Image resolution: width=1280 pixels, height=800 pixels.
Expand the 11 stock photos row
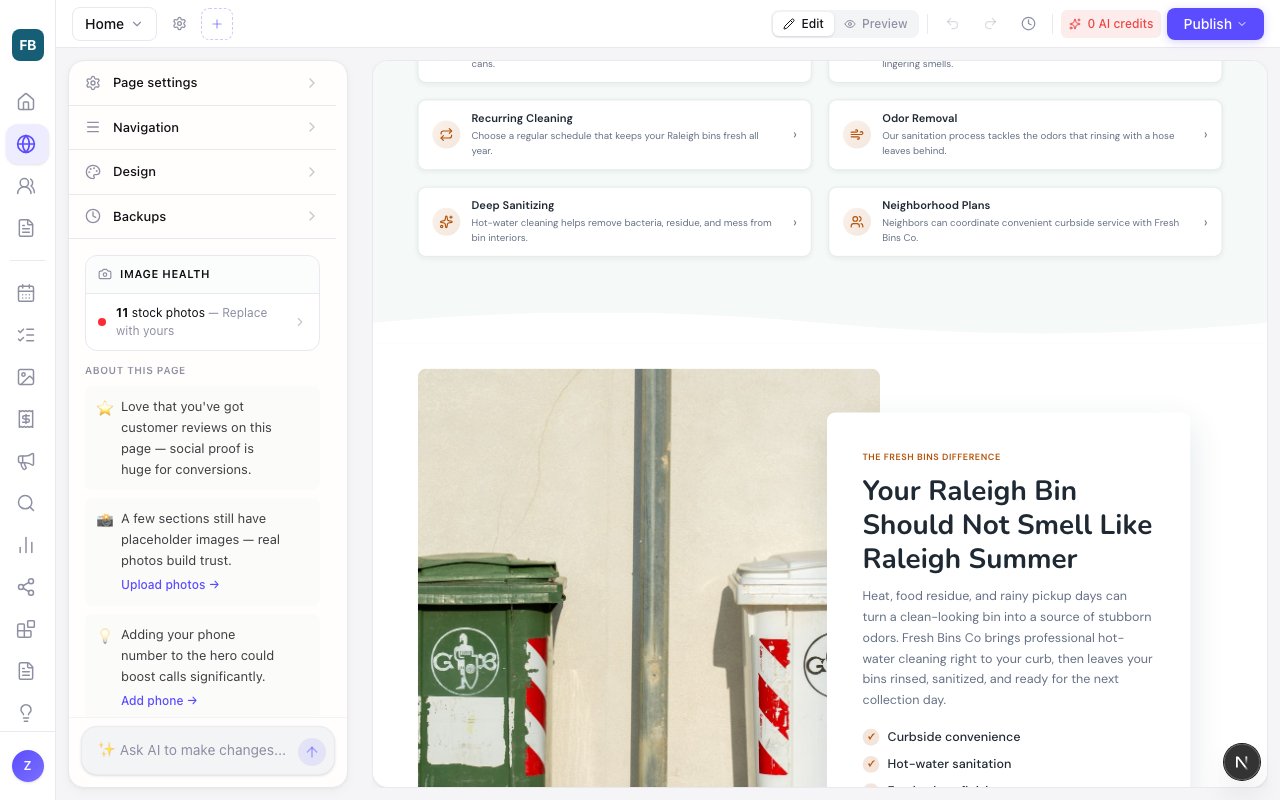(203, 322)
